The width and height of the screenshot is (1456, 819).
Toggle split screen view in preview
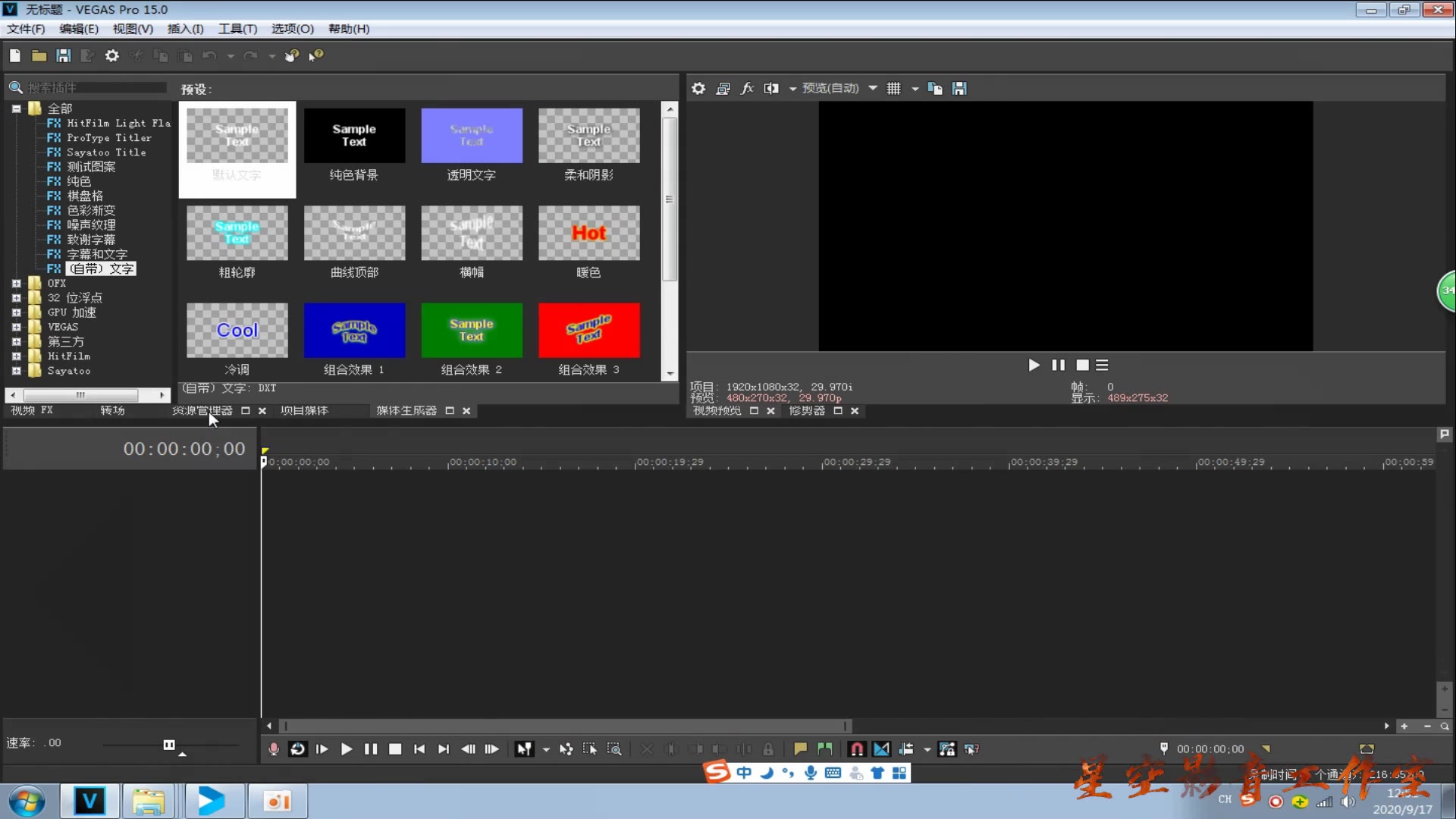pyautogui.click(x=771, y=89)
